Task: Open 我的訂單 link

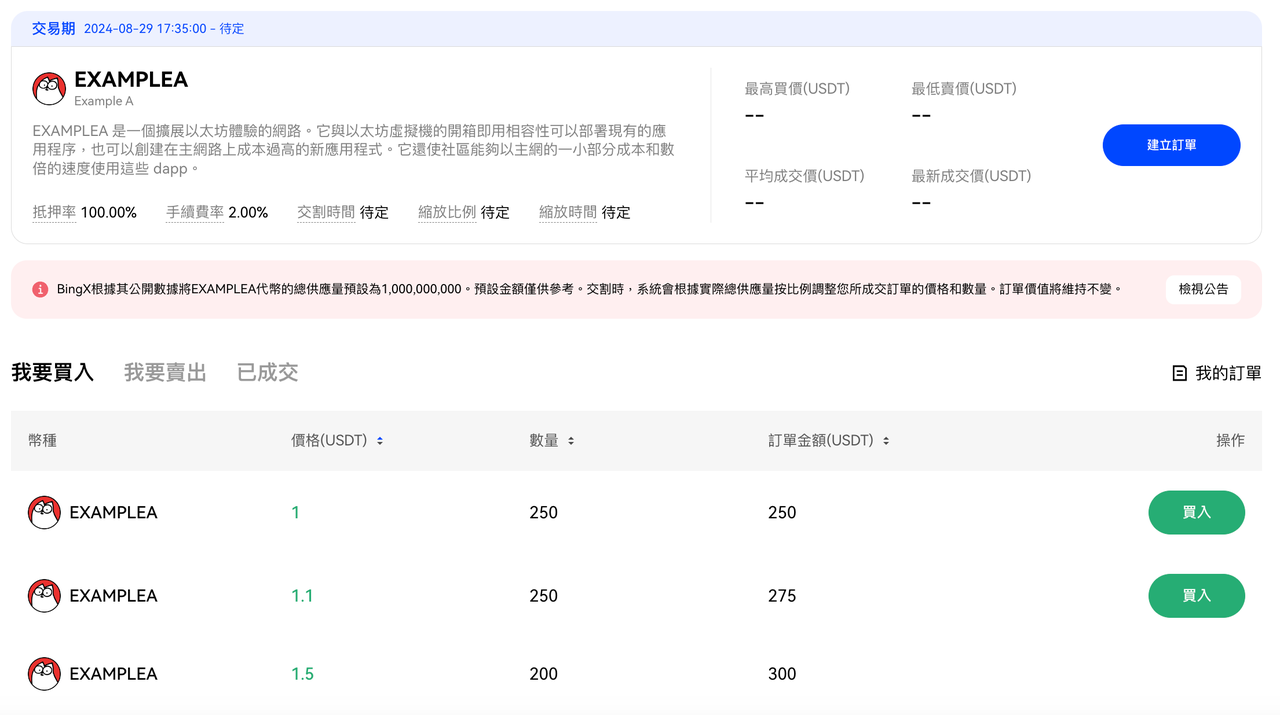Action: click(1228, 373)
